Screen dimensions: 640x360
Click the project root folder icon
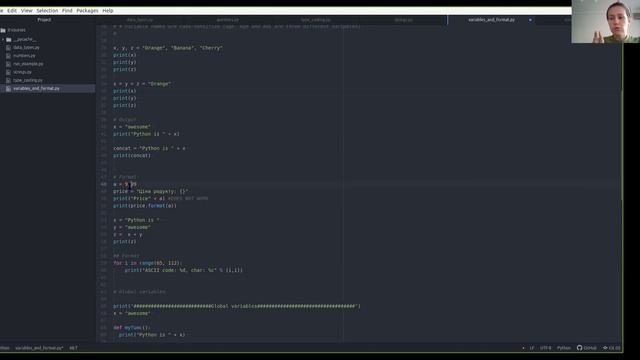tap(3, 30)
